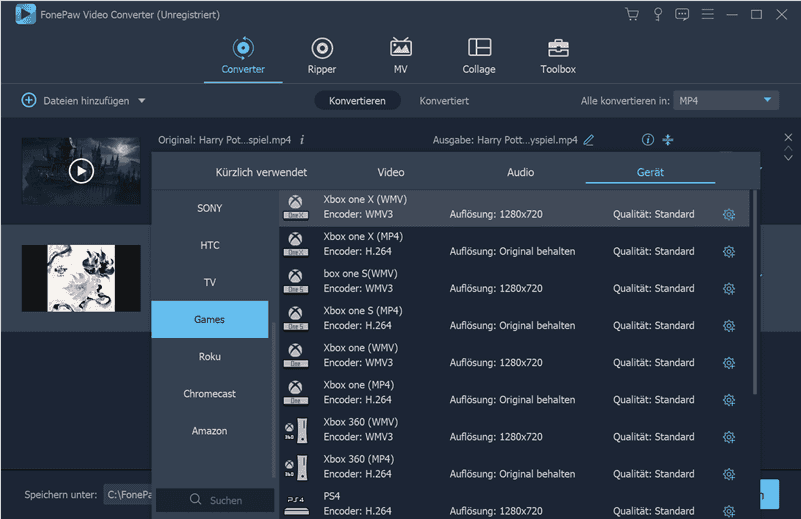Open the hamburger menu icon
Viewport: 801px width, 519px height.
tap(708, 14)
